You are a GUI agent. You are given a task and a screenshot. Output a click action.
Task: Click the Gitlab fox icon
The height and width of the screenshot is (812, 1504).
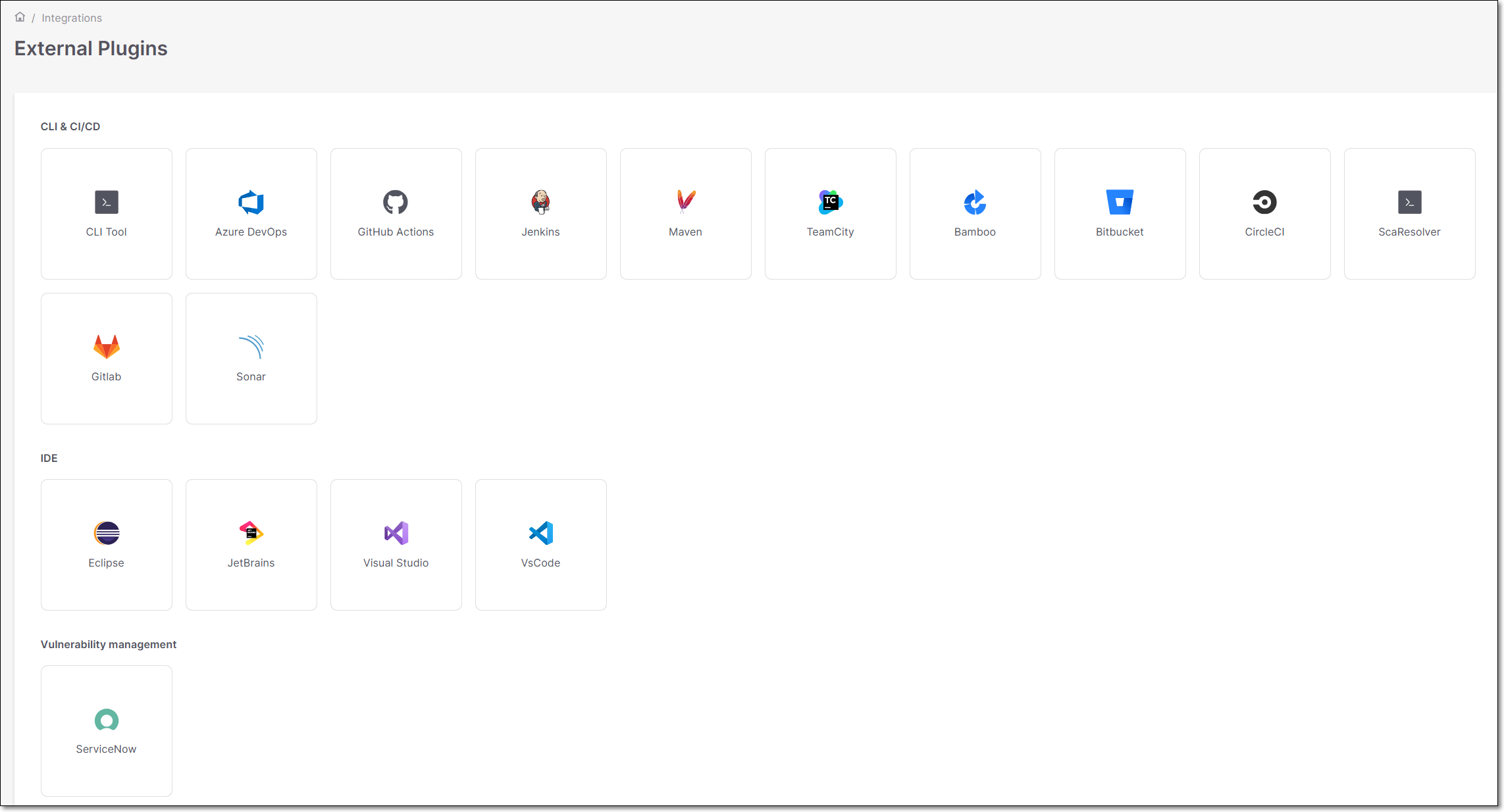coord(107,347)
